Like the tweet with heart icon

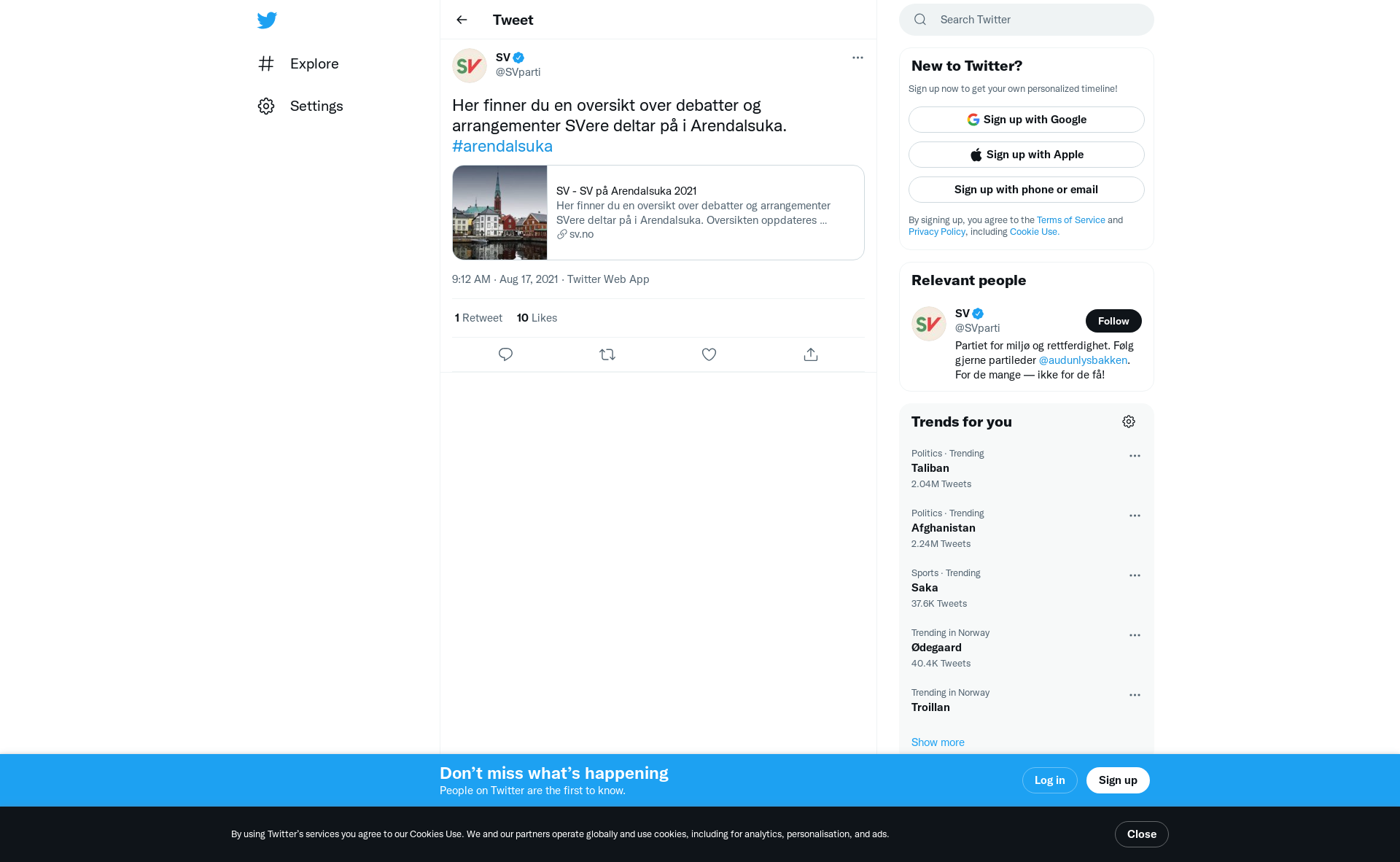click(x=709, y=354)
